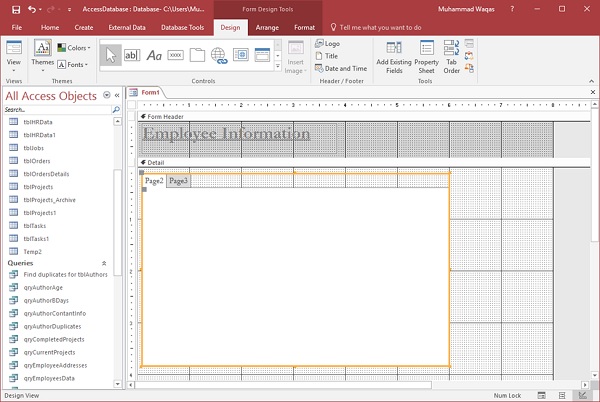Open the Database Tools tab
This screenshot has height=402, width=600.
tap(183, 27)
